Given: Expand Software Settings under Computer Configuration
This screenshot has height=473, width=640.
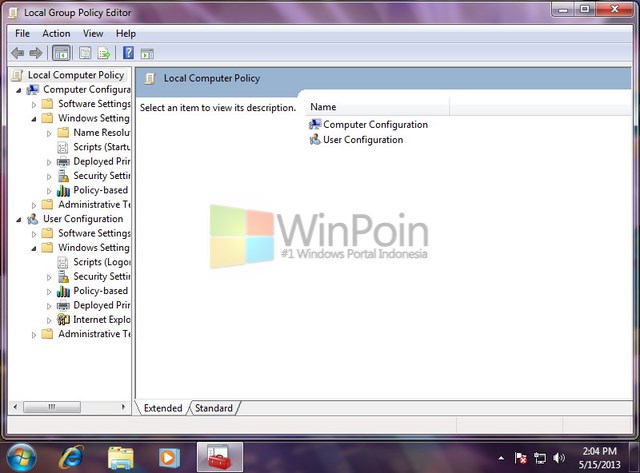Looking at the screenshot, I should 34,105.
